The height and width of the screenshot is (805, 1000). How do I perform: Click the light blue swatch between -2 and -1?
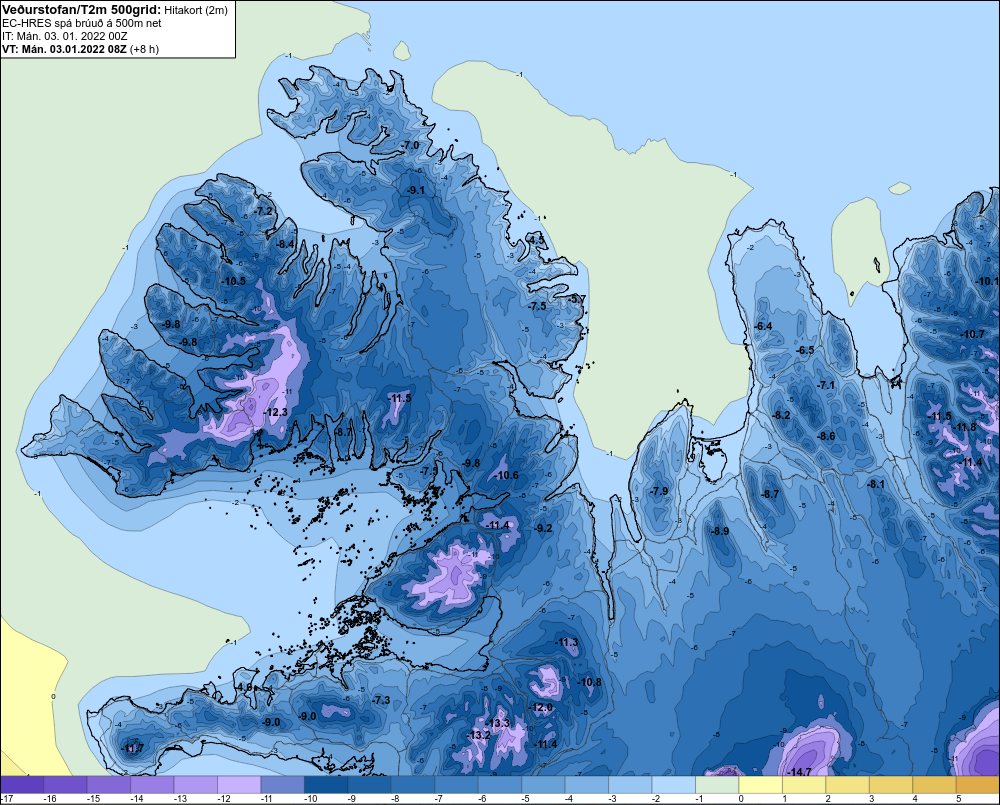(x=673, y=784)
